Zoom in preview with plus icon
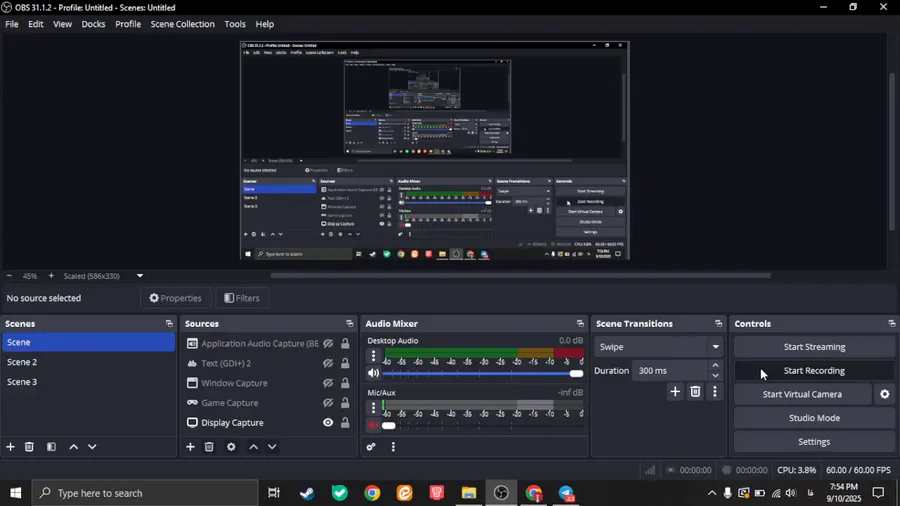900x506 pixels. point(51,276)
